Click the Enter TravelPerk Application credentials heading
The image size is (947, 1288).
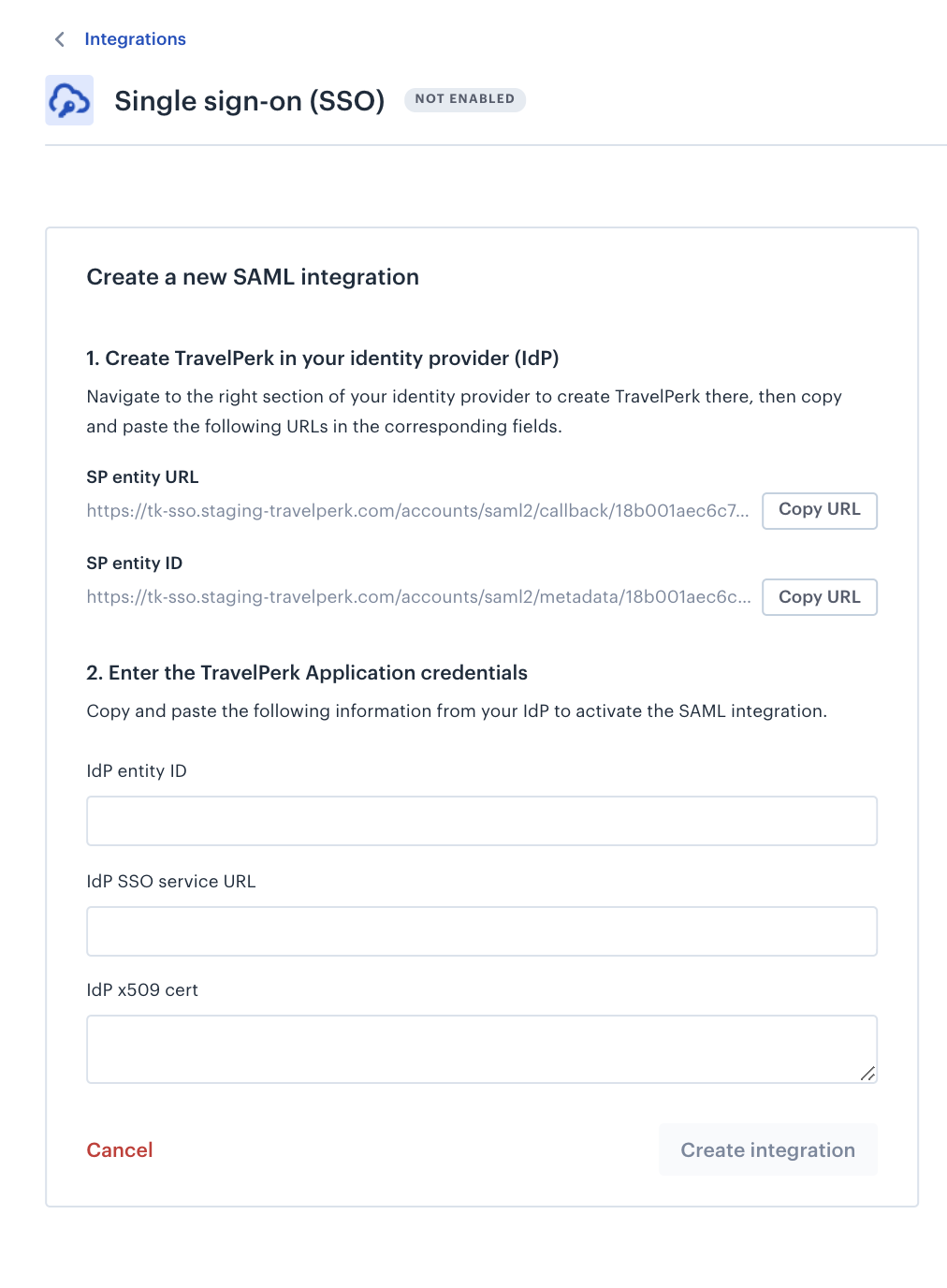pos(307,673)
